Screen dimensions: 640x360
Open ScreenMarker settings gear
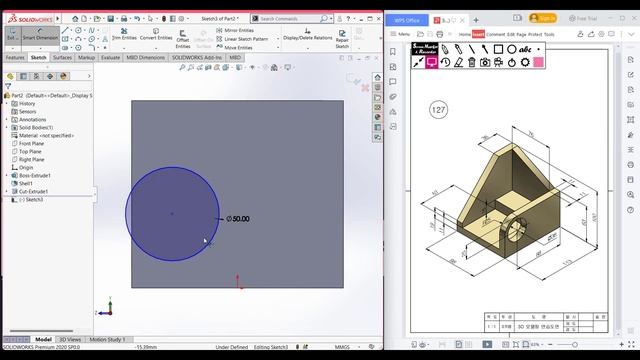pyautogui.click(x=525, y=62)
